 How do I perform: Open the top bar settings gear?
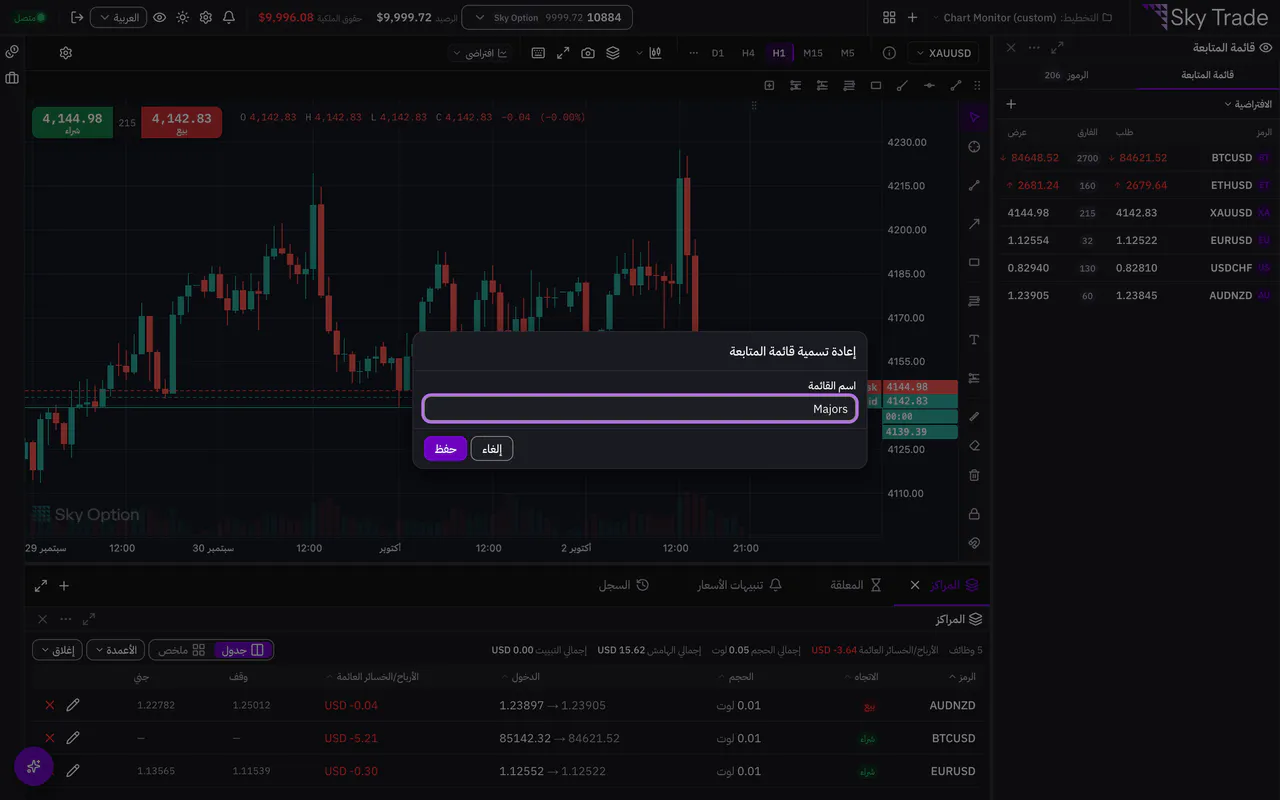pos(206,18)
